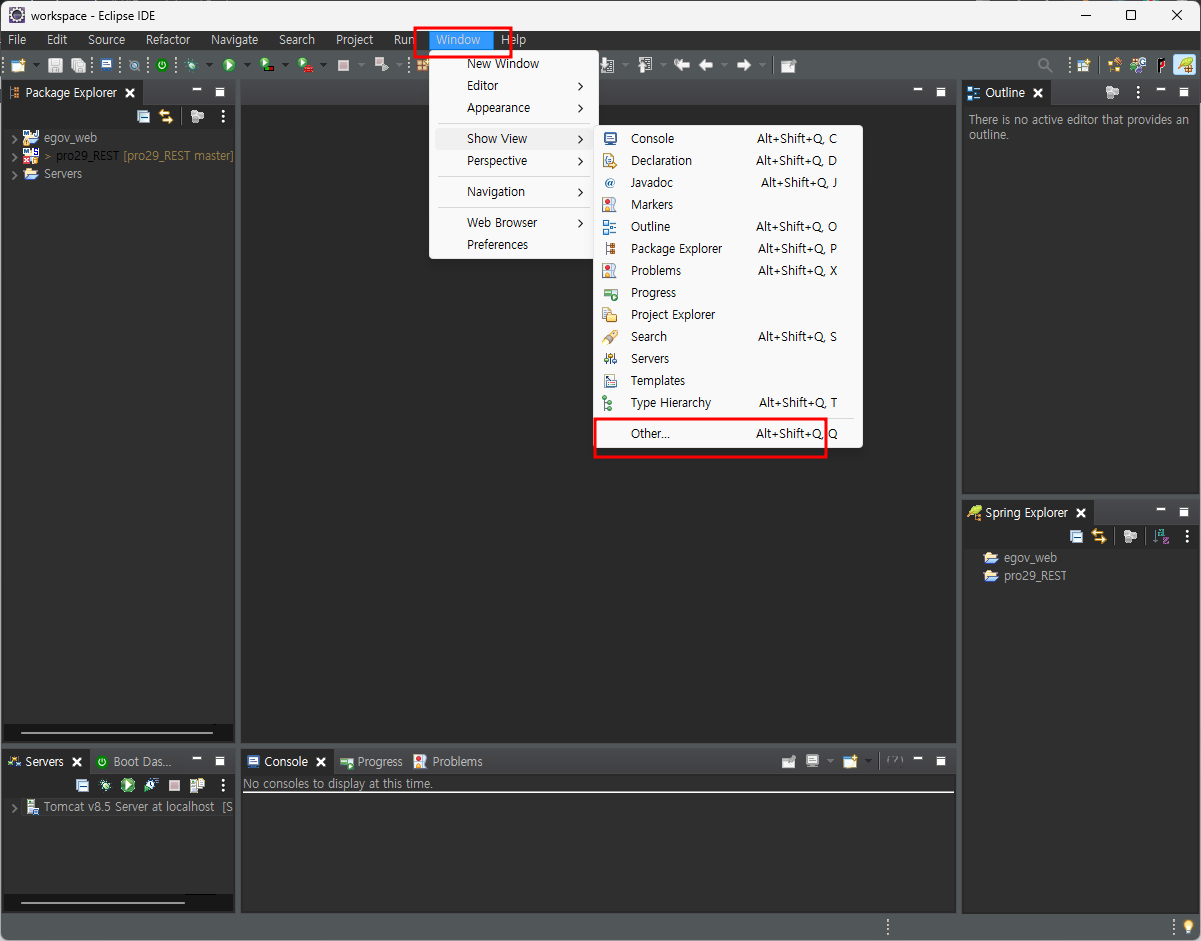Click the green Run button in main toolbar
This screenshot has height=941, width=1201.
point(229,65)
